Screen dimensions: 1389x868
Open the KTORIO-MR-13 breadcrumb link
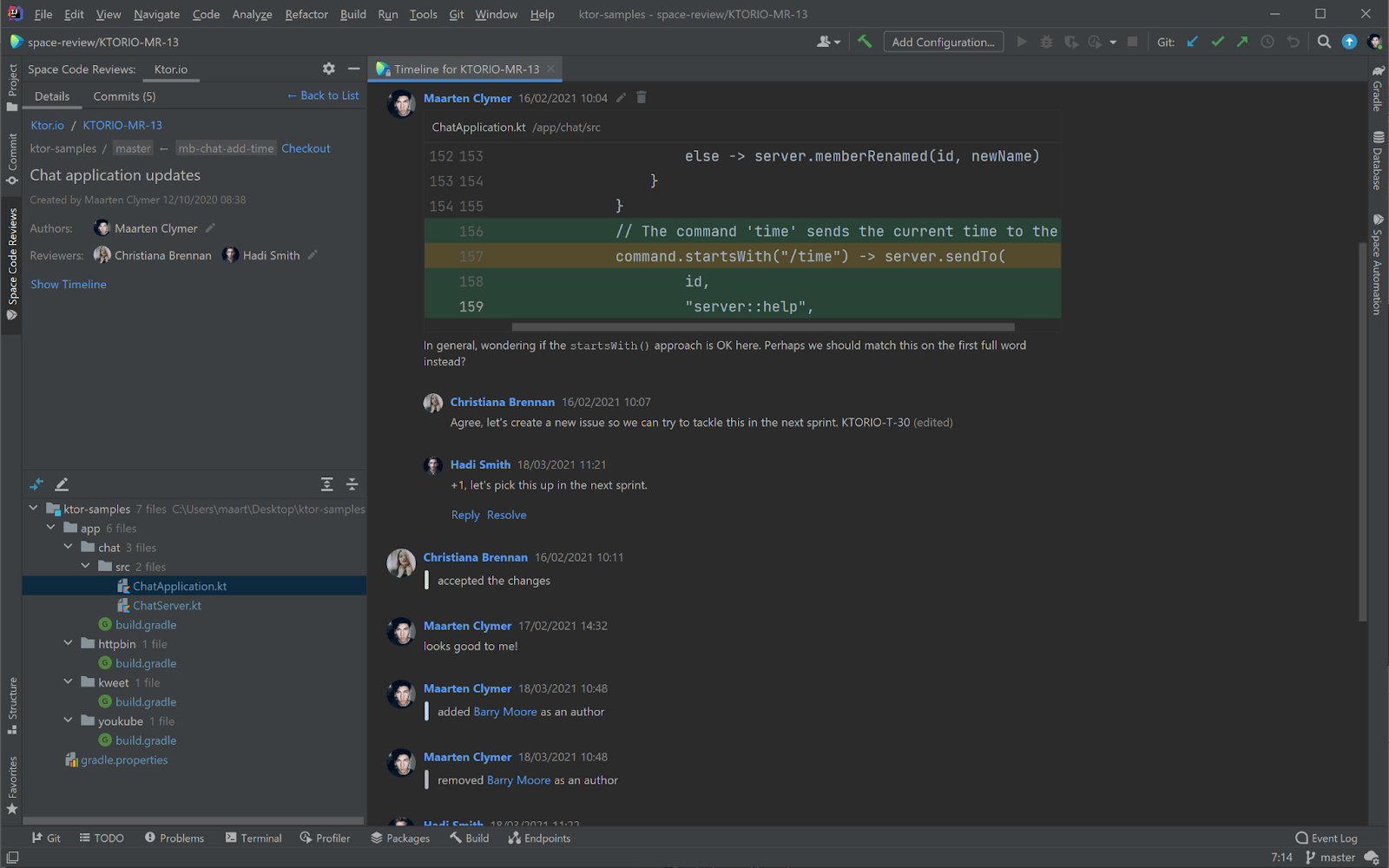[122, 125]
